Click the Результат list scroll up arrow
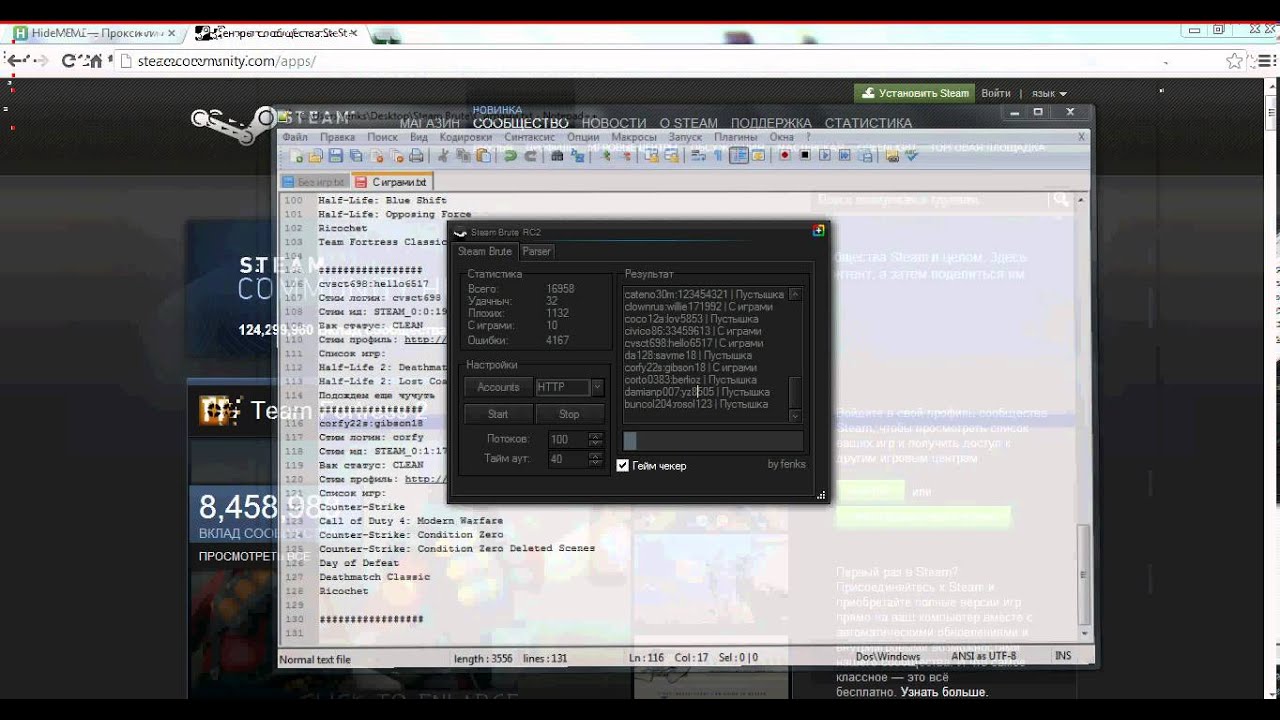The height and width of the screenshot is (720, 1280). click(795, 294)
